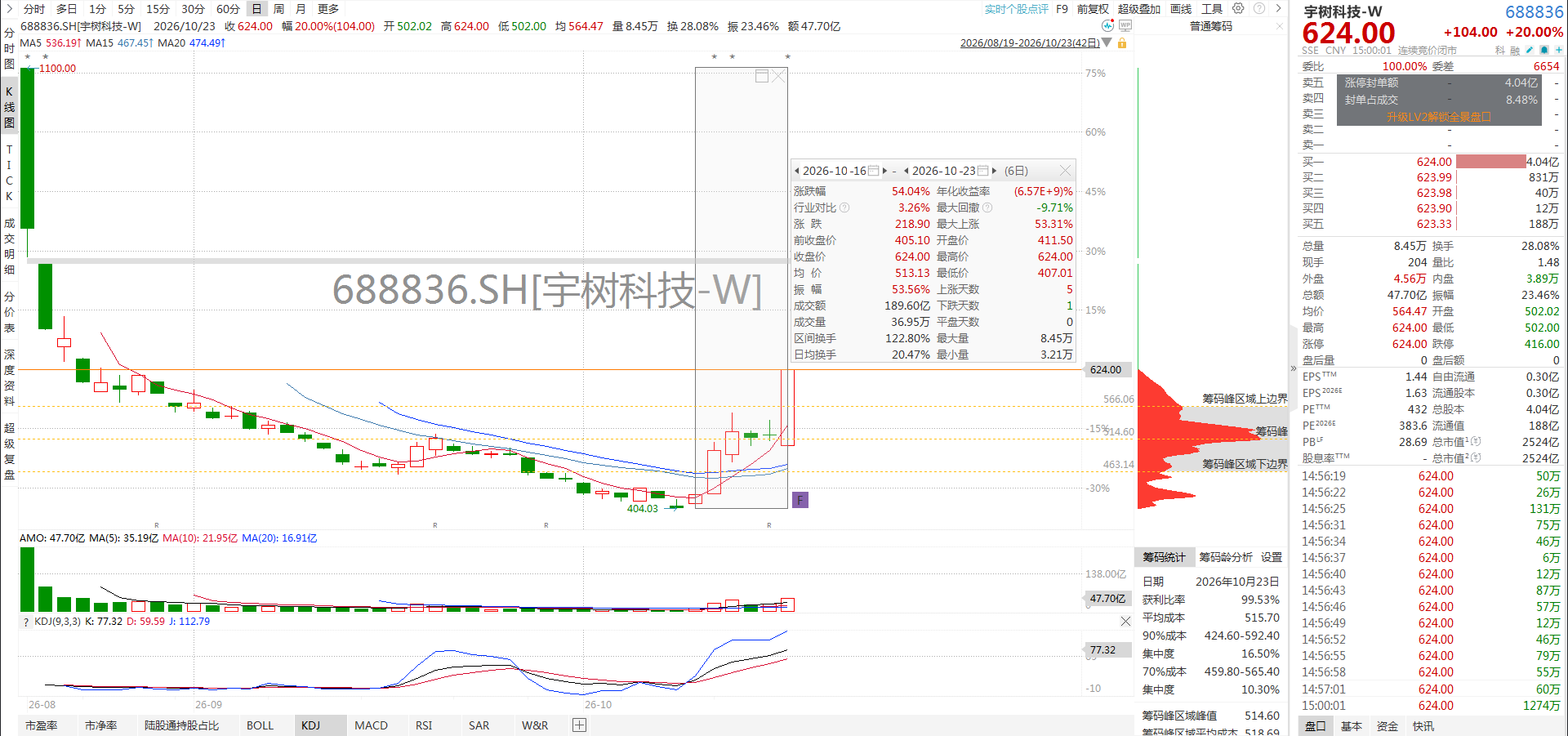Open the 筹码龄分析 tab

(x=1225, y=557)
